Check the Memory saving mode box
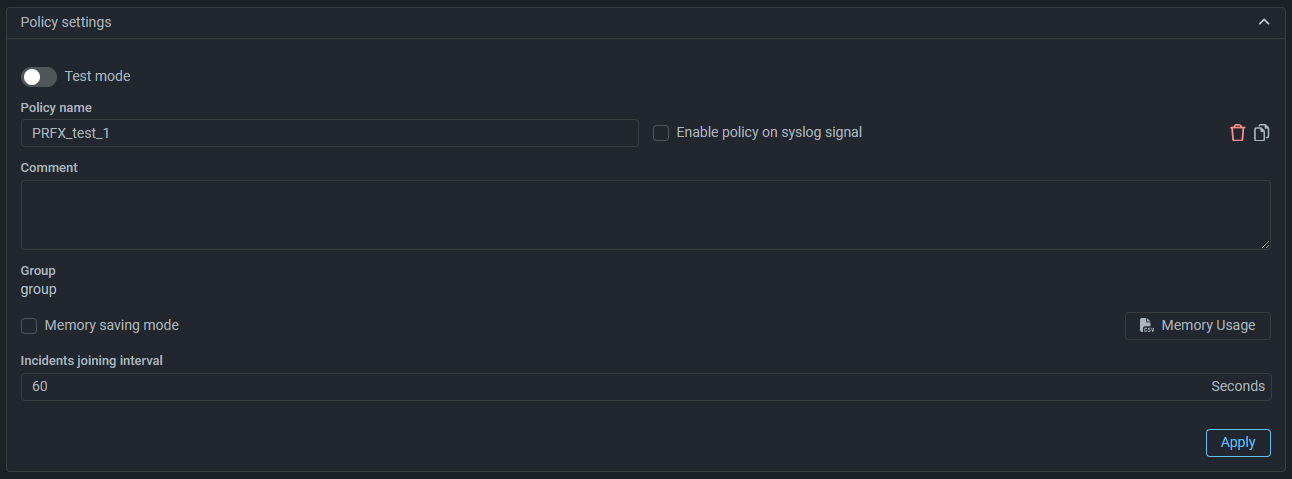Screen dimensions: 1292x479 [x=29, y=326]
